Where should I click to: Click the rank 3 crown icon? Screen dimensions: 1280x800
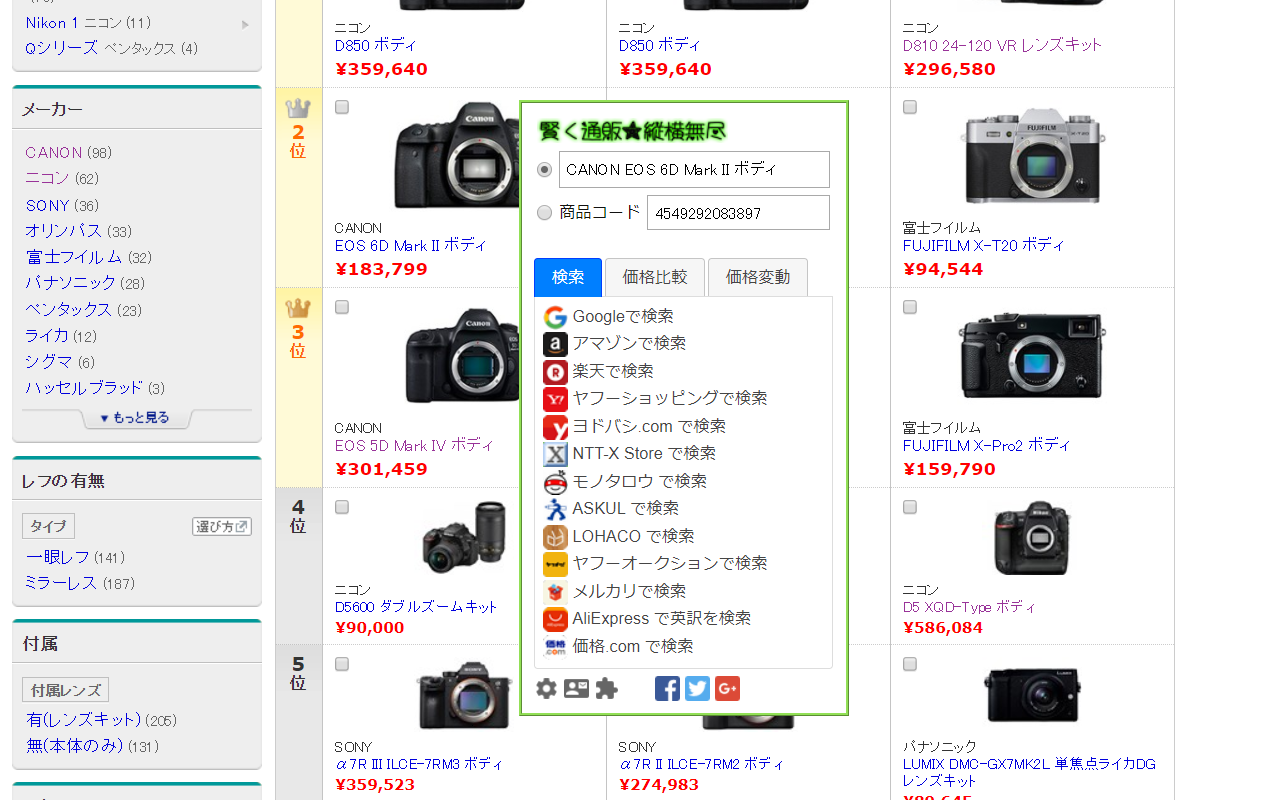[298, 308]
